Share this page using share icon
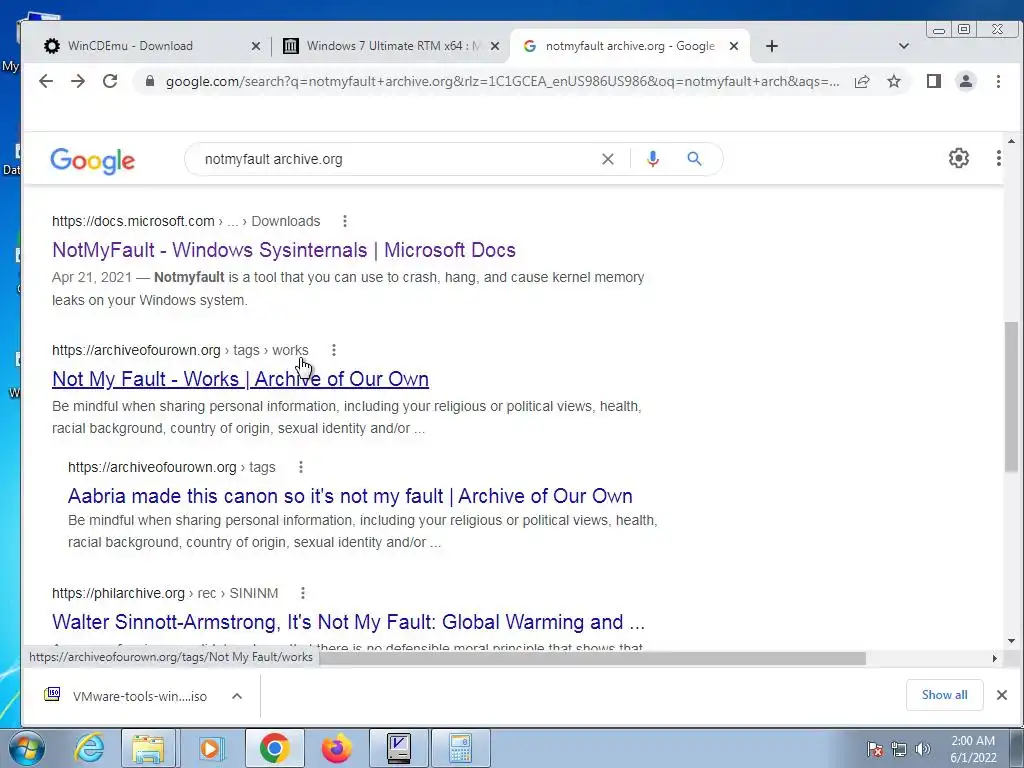The height and width of the screenshot is (768, 1024). pos(862,81)
